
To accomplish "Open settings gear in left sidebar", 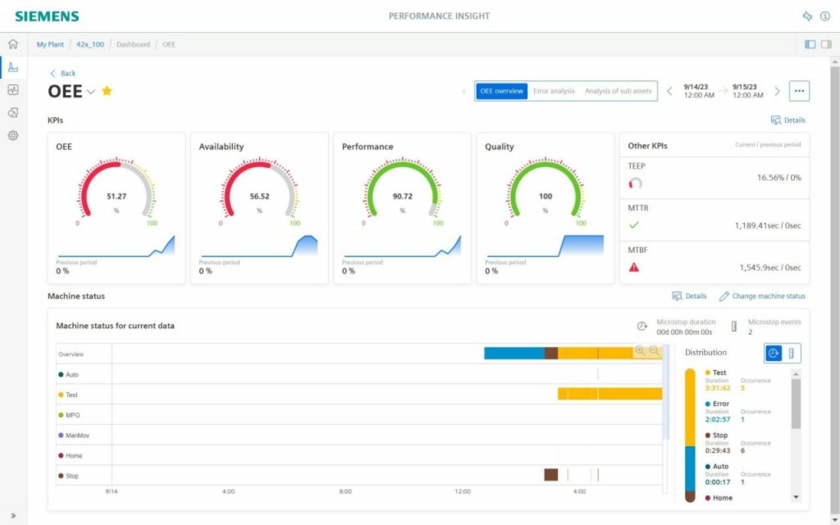I will [x=13, y=135].
